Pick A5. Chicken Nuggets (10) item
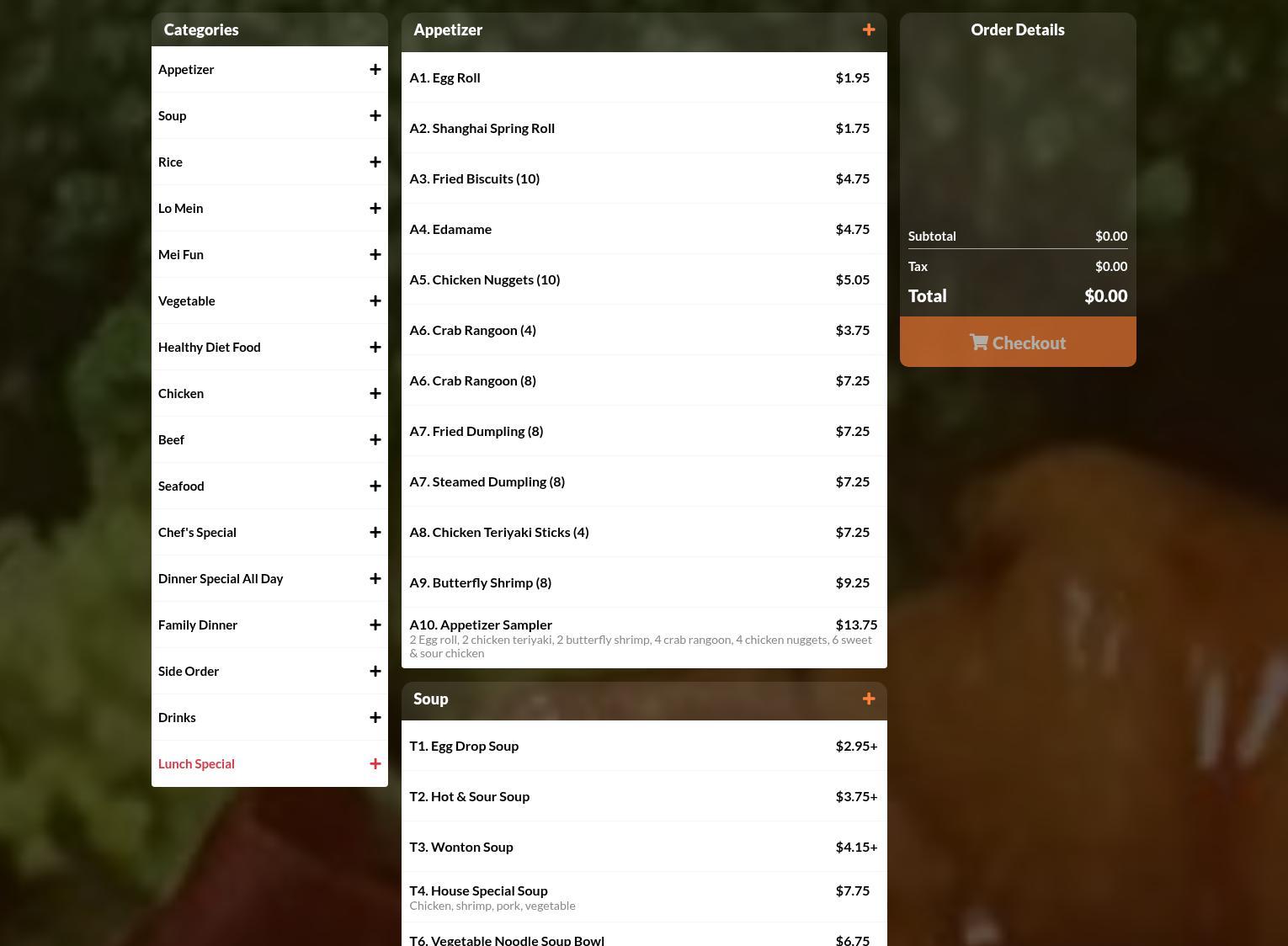 644,279
